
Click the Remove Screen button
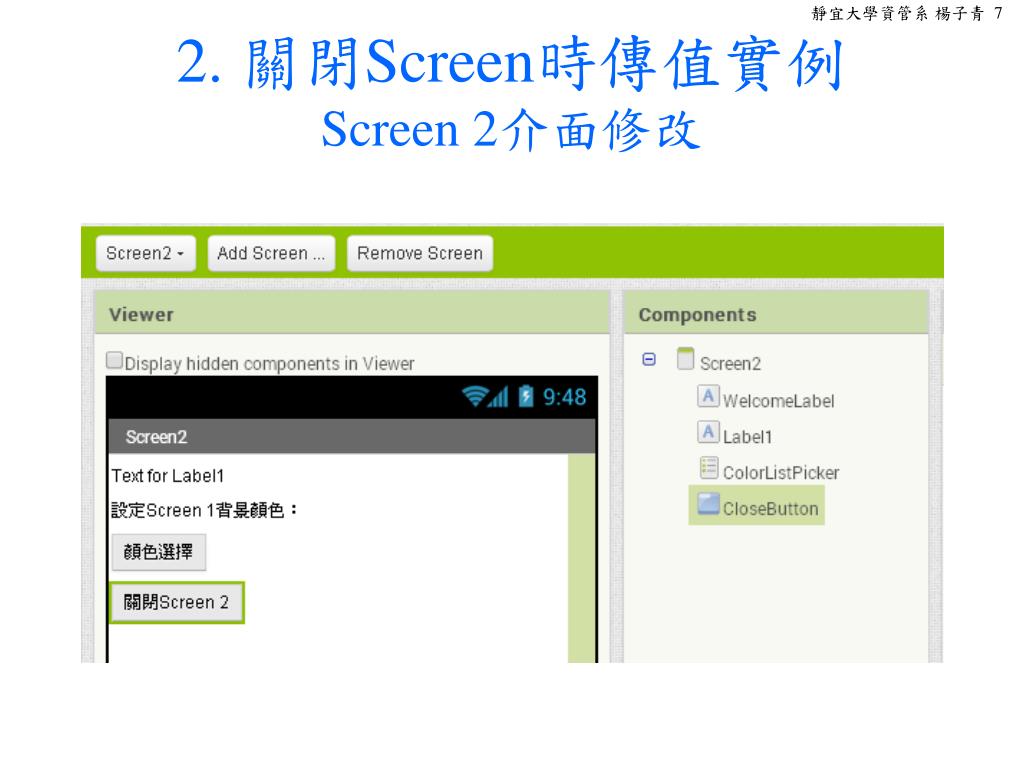point(420,253)
